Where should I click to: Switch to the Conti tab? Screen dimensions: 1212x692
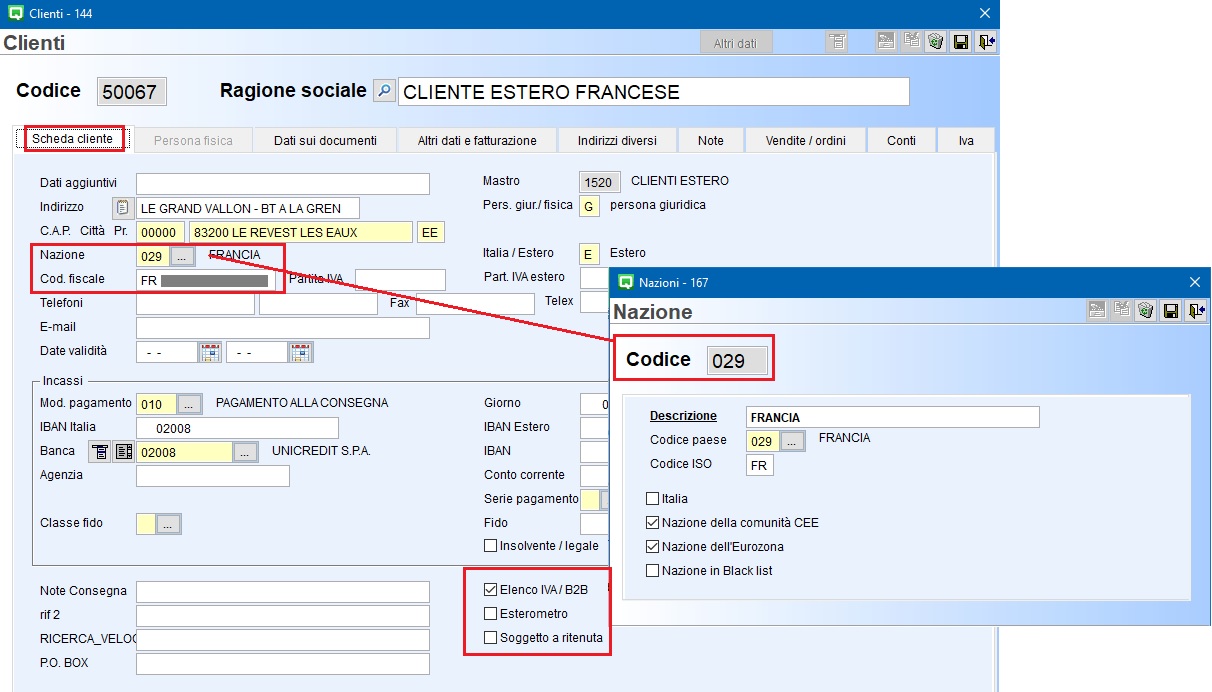coord(901,141)
